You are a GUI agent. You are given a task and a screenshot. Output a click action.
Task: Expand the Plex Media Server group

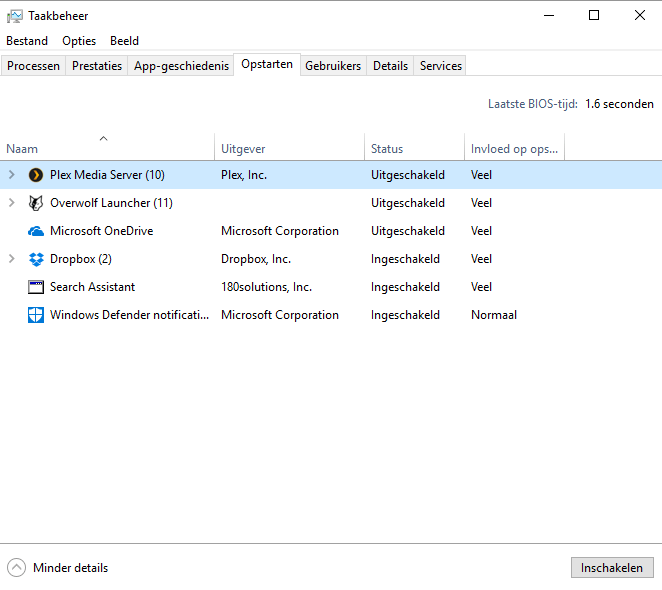[12, 175]
